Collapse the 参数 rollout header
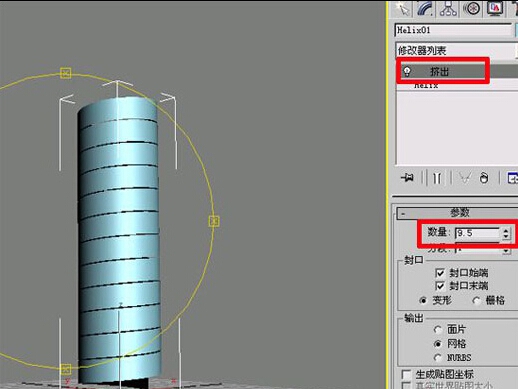Image resolution: width=518 pixels, height=389 pixels. 457,213
